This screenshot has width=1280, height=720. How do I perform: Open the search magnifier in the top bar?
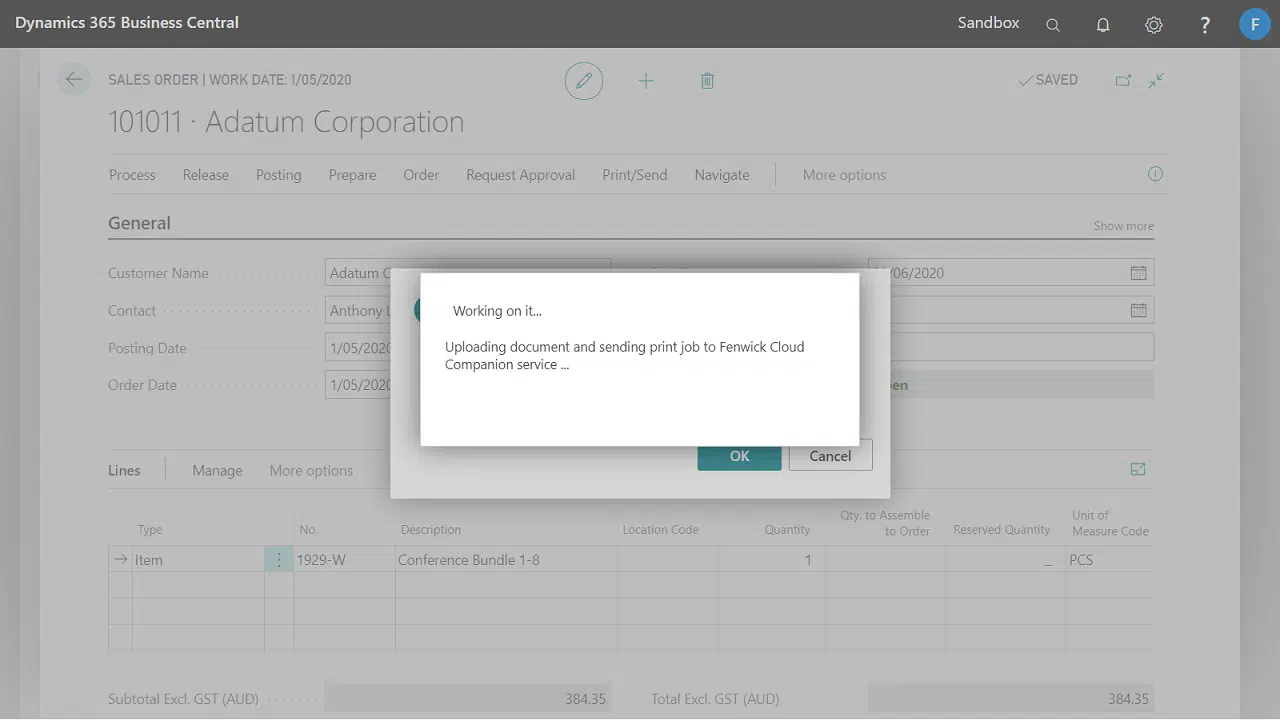1052,23
